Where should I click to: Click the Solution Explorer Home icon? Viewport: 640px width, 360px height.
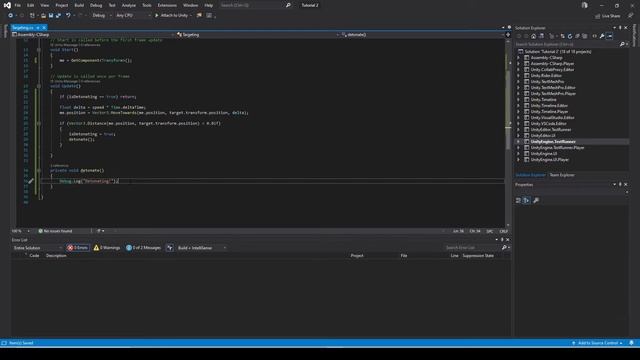tap(533, 36)
